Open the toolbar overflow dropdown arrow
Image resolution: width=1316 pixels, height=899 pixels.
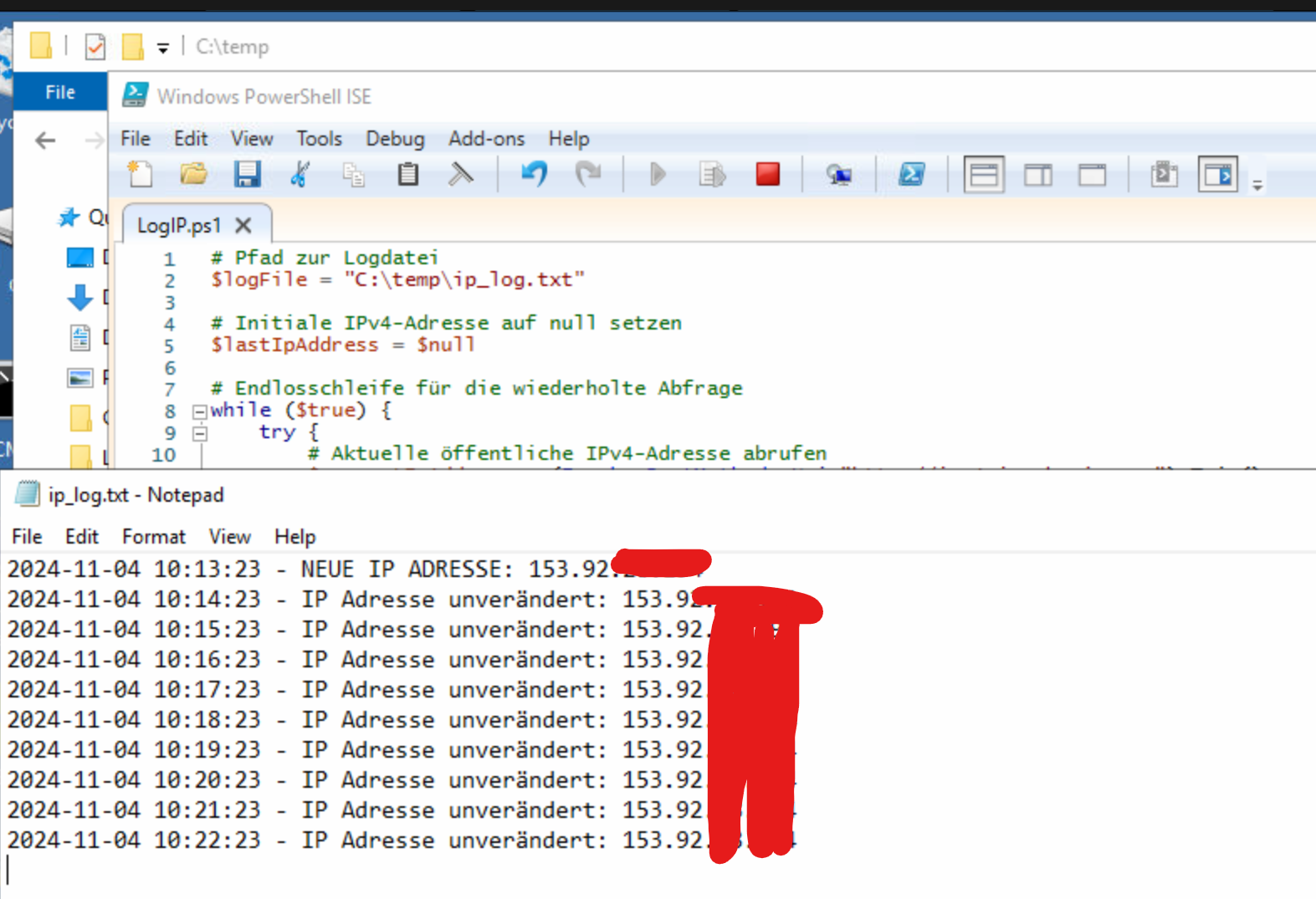pos(1257,186)
